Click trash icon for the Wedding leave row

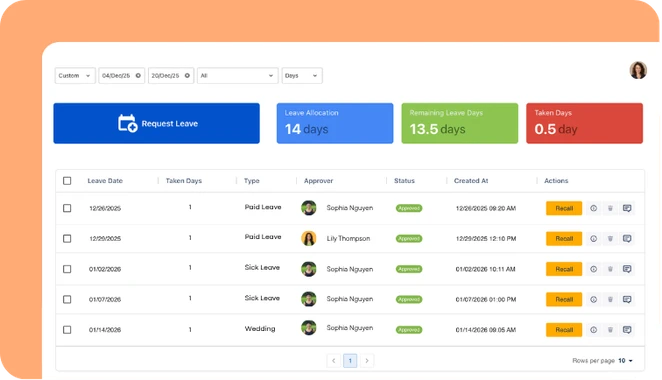tap(610, 330)
